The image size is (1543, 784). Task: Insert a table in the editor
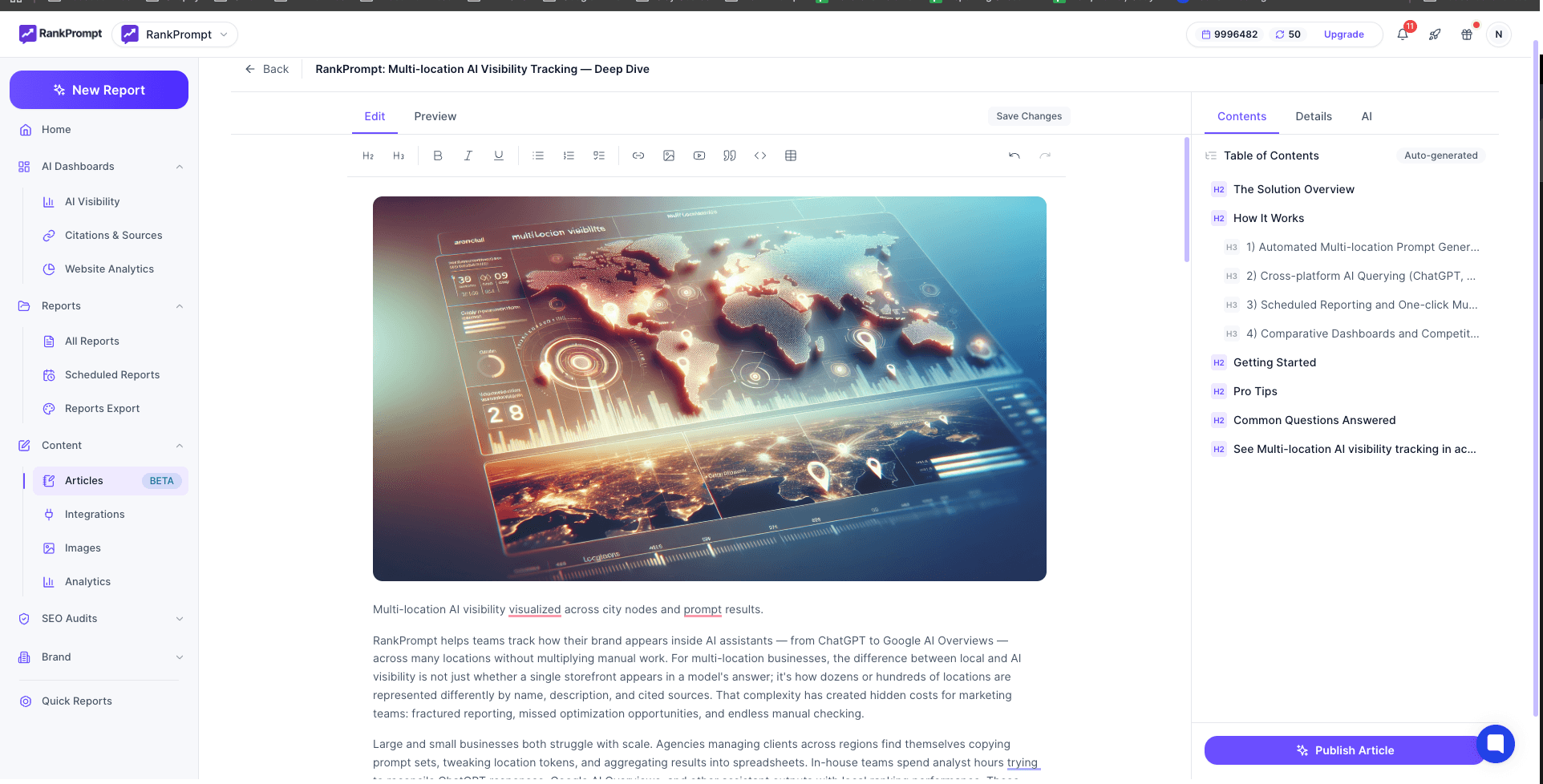pos(791,156)
